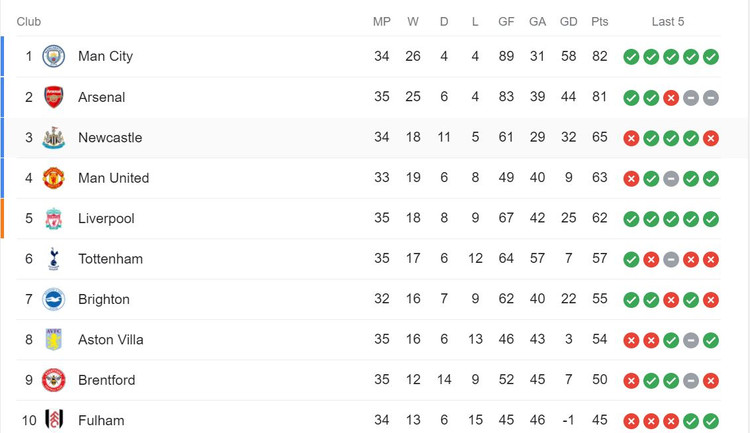Click the Aston Villa club crest
Screen dimensions: 750x433
54,340
